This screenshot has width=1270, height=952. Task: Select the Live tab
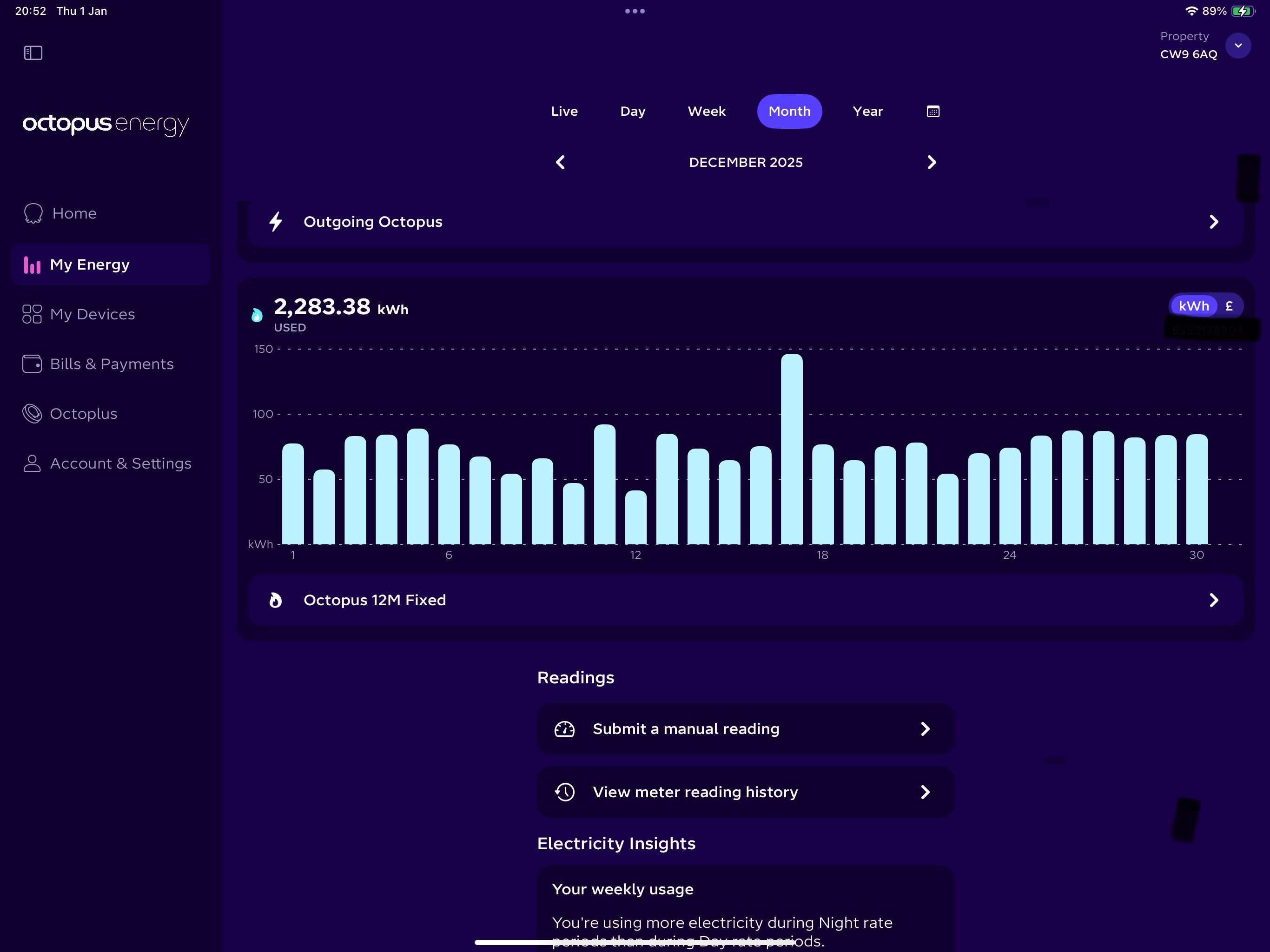click(x=564, y=112)
